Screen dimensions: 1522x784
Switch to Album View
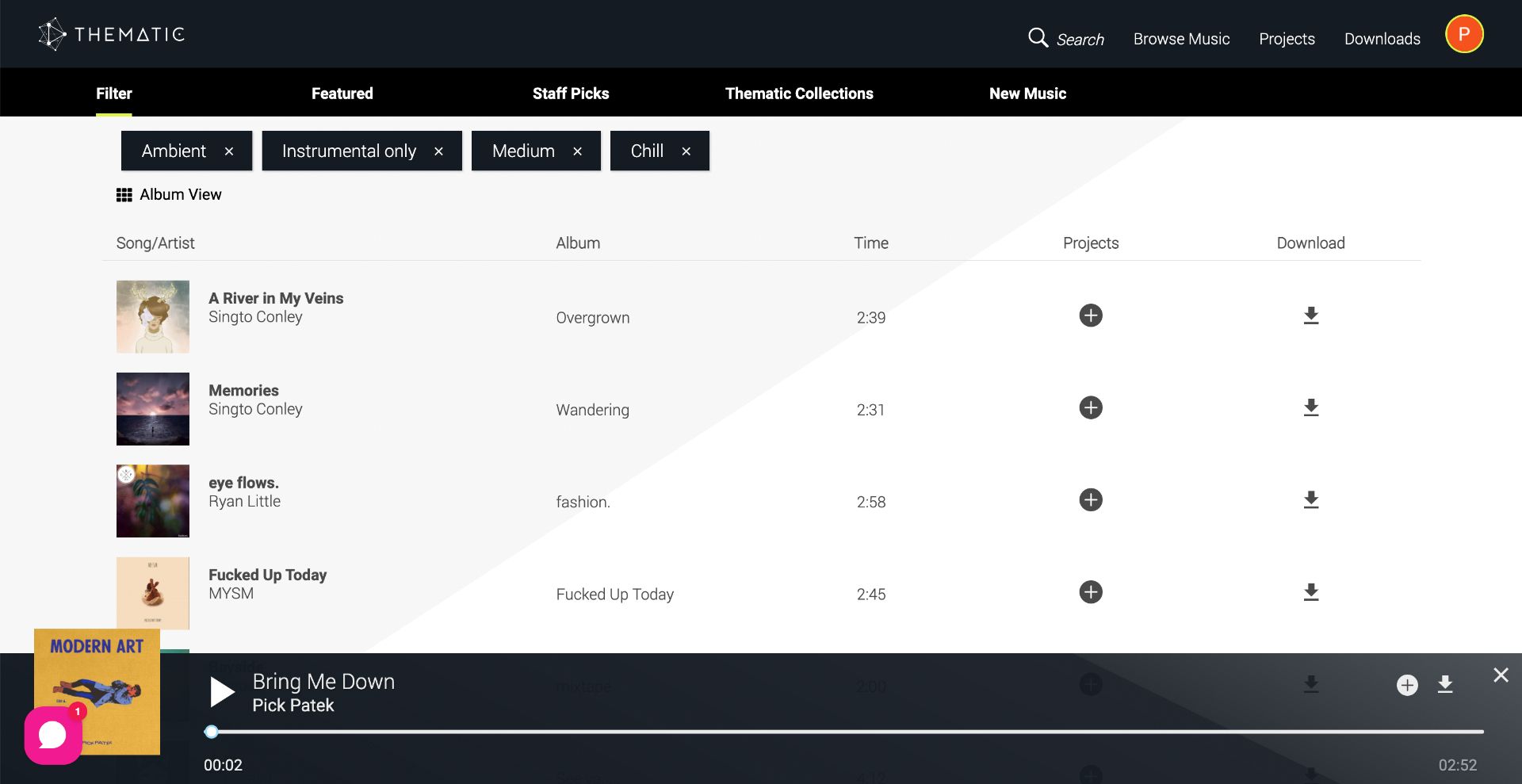point(169,195)
